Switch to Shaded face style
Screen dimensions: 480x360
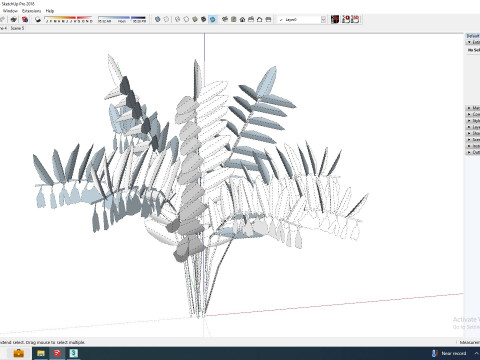pos(195,19)
